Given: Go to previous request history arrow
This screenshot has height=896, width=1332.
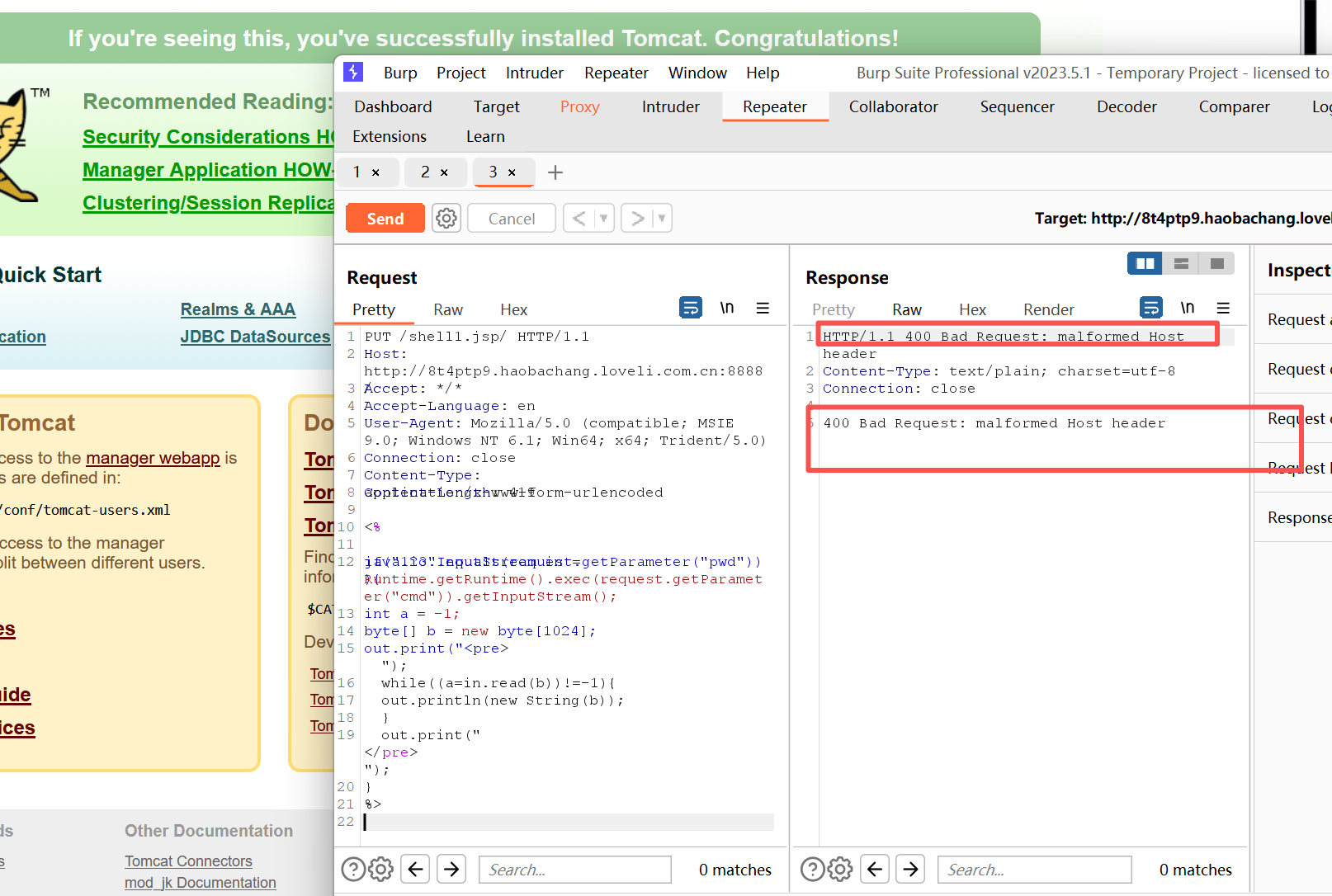Looking at the screenshot, I should click(x=579, y=219).
